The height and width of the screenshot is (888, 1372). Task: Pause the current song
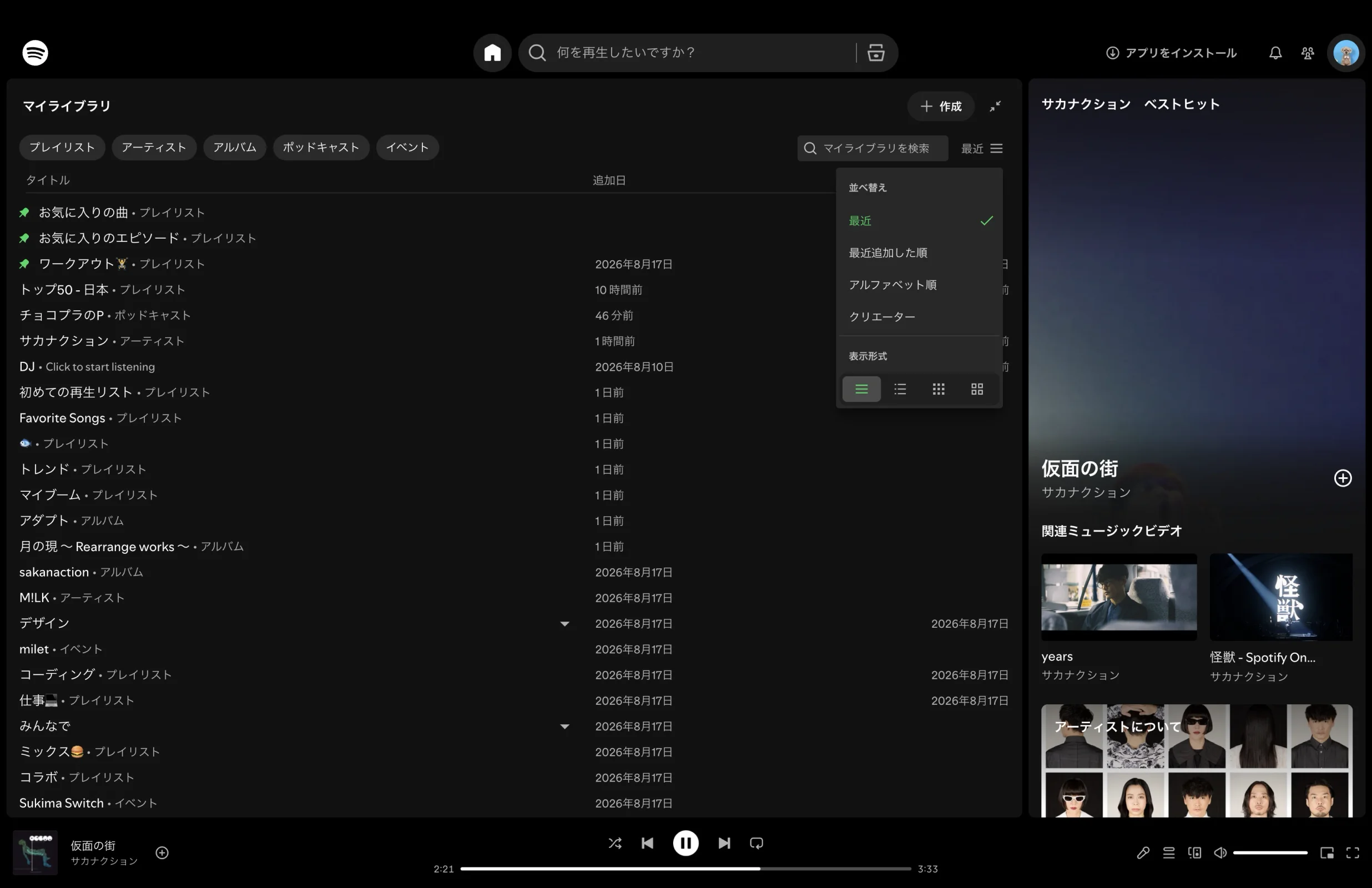[685, 843]
